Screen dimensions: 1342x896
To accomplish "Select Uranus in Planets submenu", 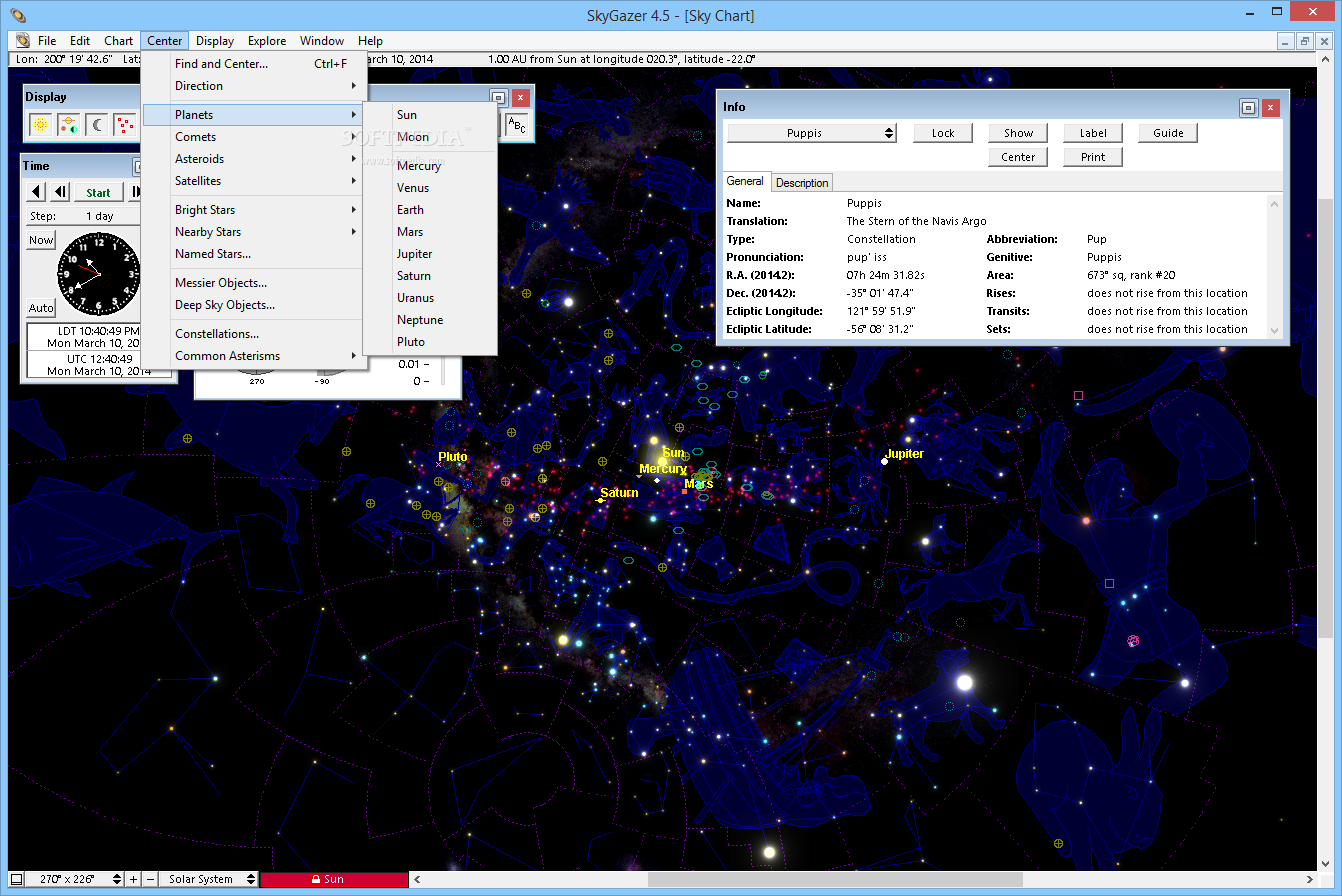I will point(430,298).
